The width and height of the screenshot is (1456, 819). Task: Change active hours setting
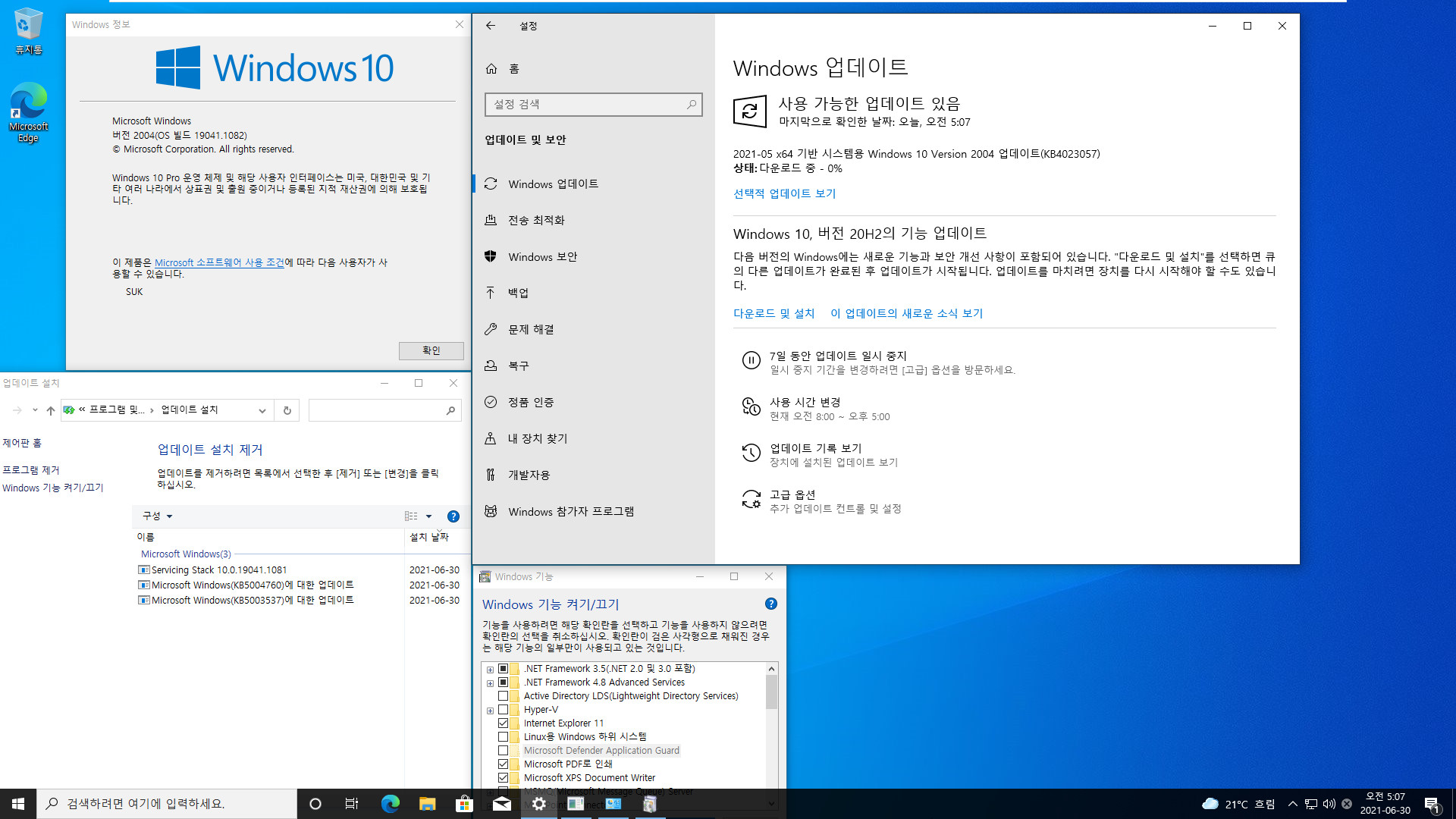(815, 409)
